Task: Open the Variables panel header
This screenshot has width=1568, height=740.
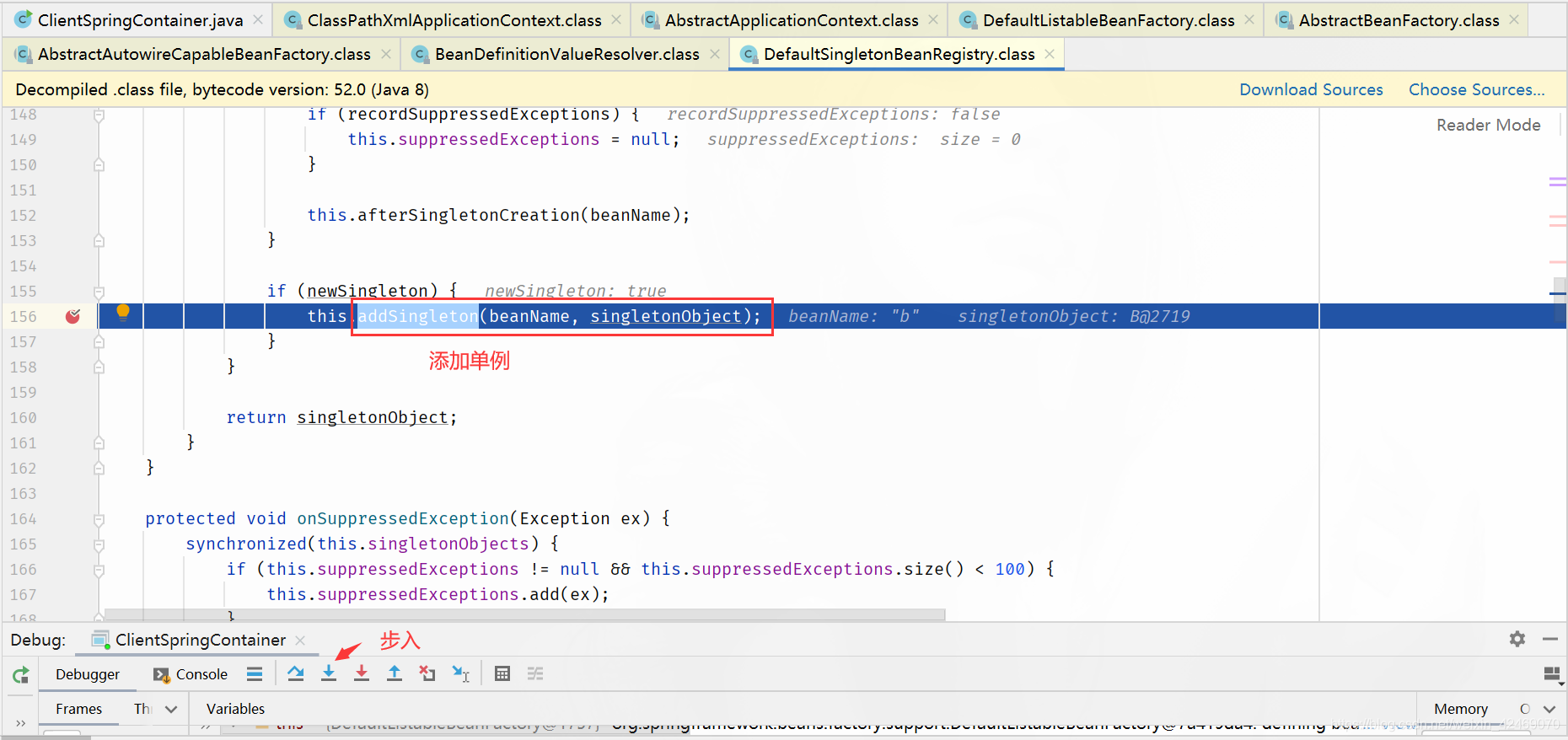Action: coord(235,709)
